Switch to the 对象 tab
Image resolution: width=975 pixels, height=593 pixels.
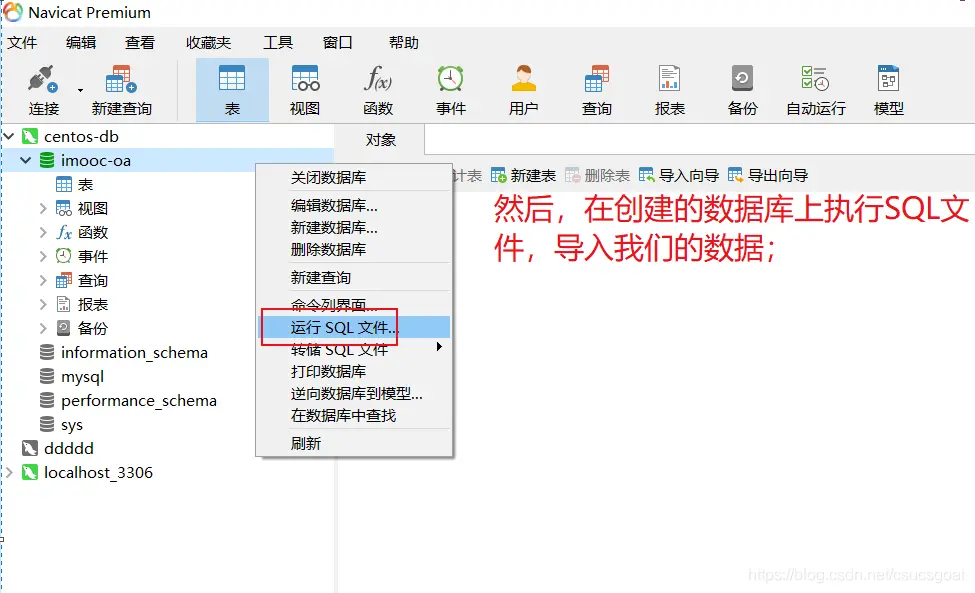coord(380,140)
